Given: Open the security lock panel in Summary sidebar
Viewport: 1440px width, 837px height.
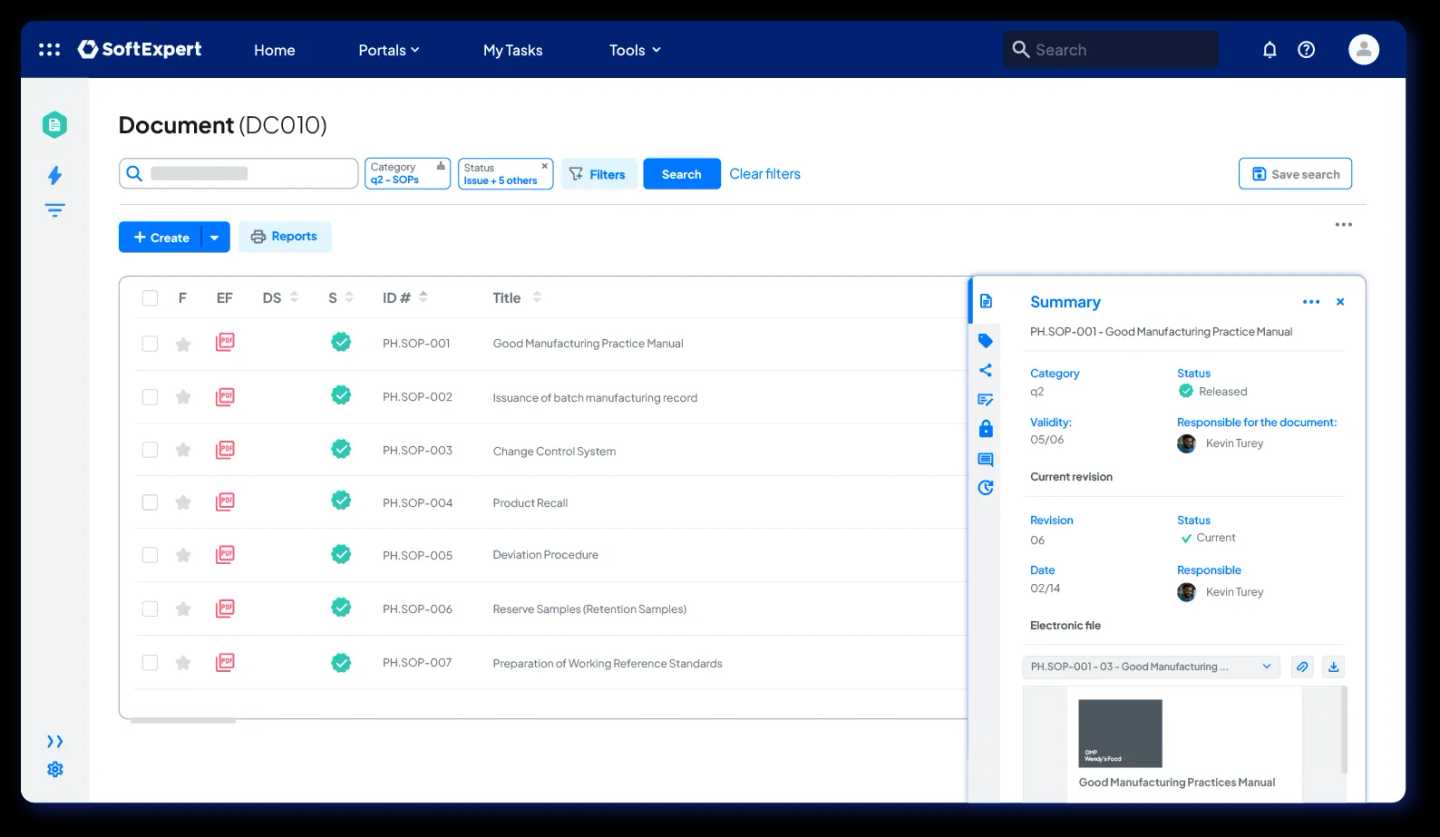Looking at the screenshot, I should (986, 428).
